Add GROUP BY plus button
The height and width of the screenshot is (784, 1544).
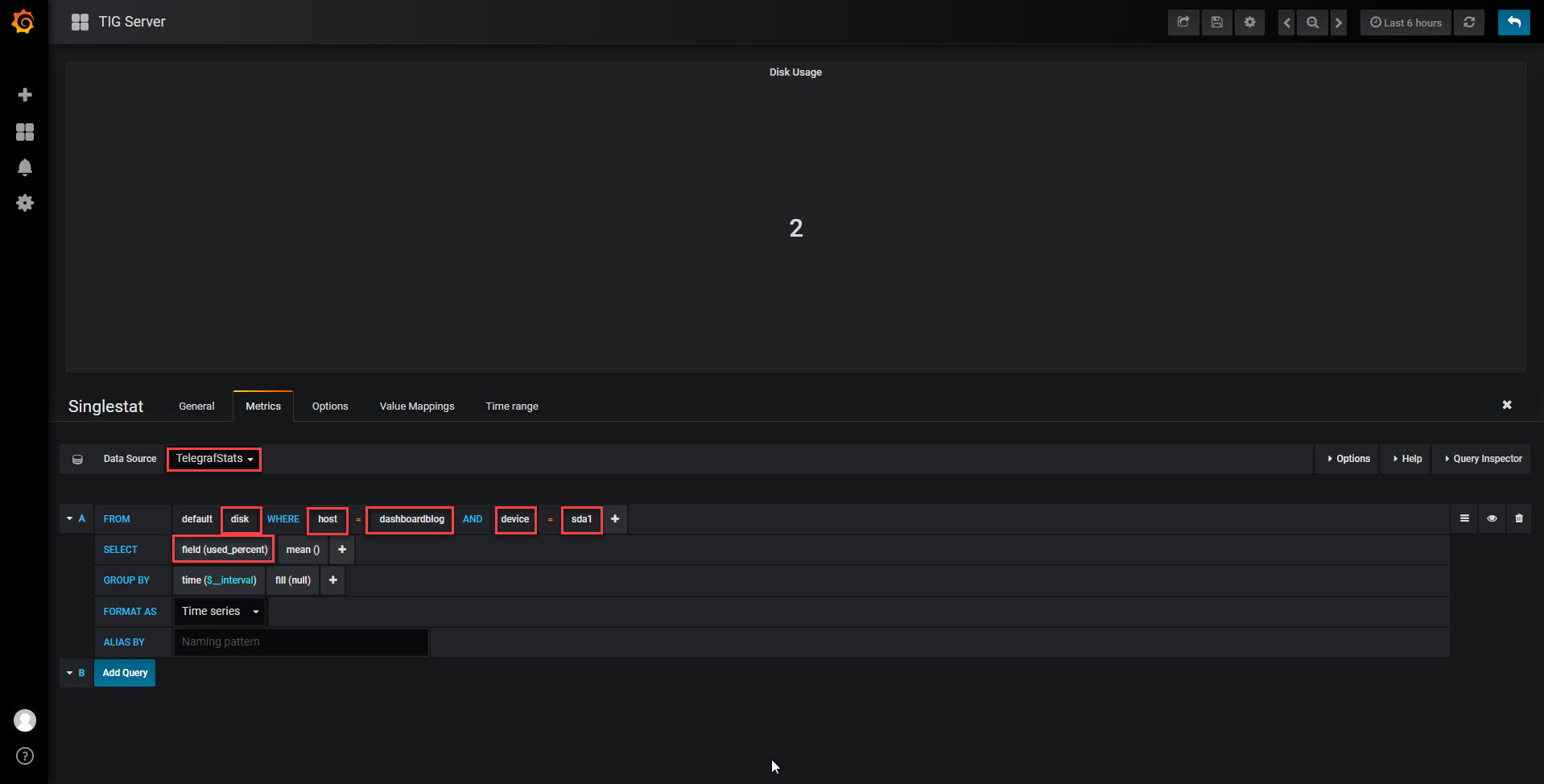332,580
